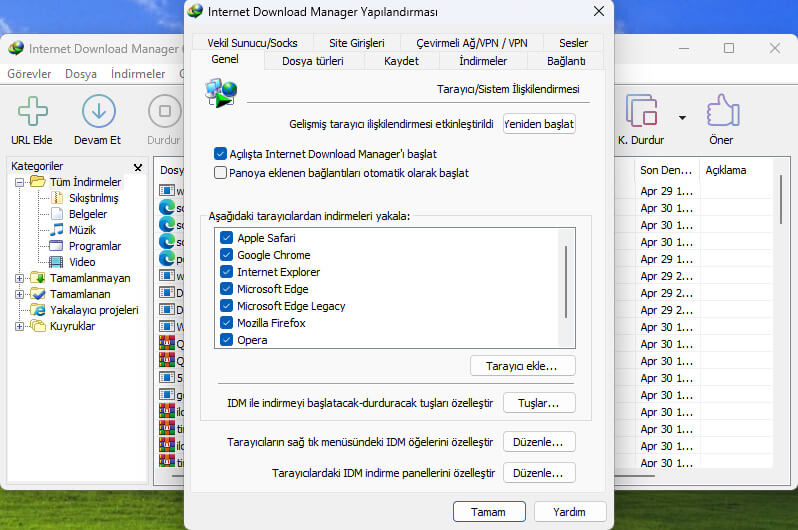Click the Tamamlanmayan folder icon
This screenshot has width=798, height=530.
(38, 278)
